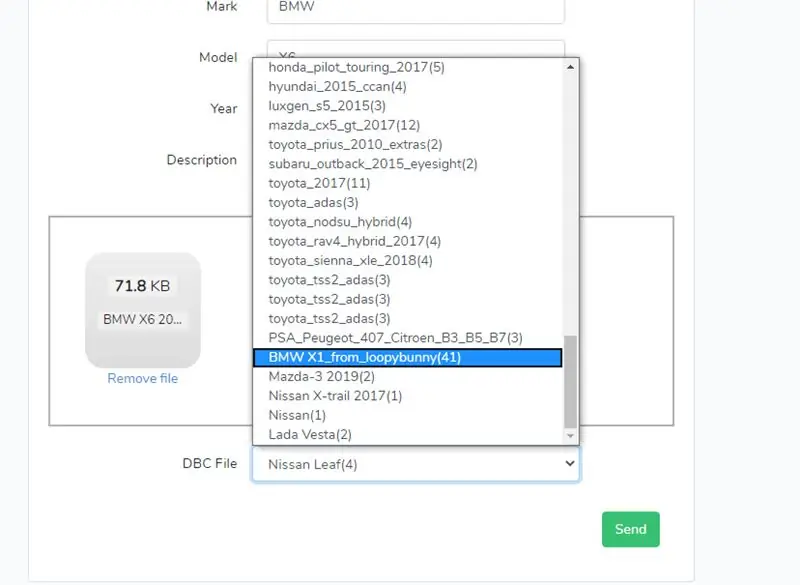The height and width of the screenshot is (585, 800).
Task: Click the Model field label
Action: (218, 58)
